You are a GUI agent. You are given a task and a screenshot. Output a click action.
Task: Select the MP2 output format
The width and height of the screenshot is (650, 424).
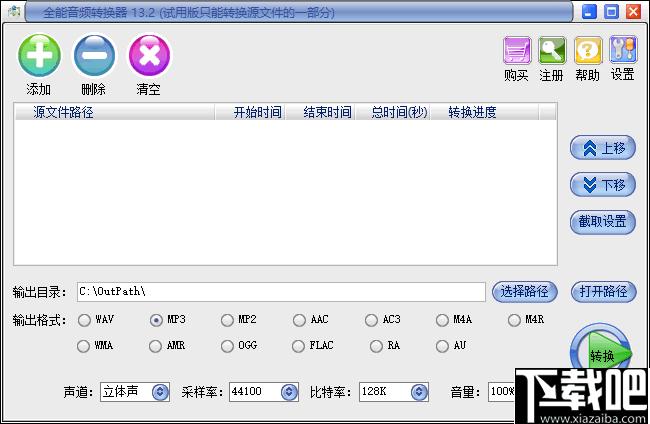[x=227, y=320]
